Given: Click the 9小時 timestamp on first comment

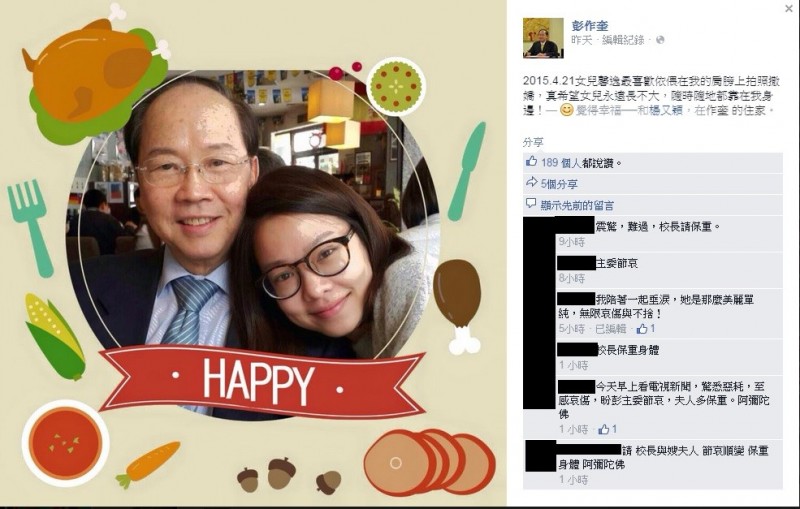Looking at the screenshot, I should pyautogui.click(x=572, y=242).
